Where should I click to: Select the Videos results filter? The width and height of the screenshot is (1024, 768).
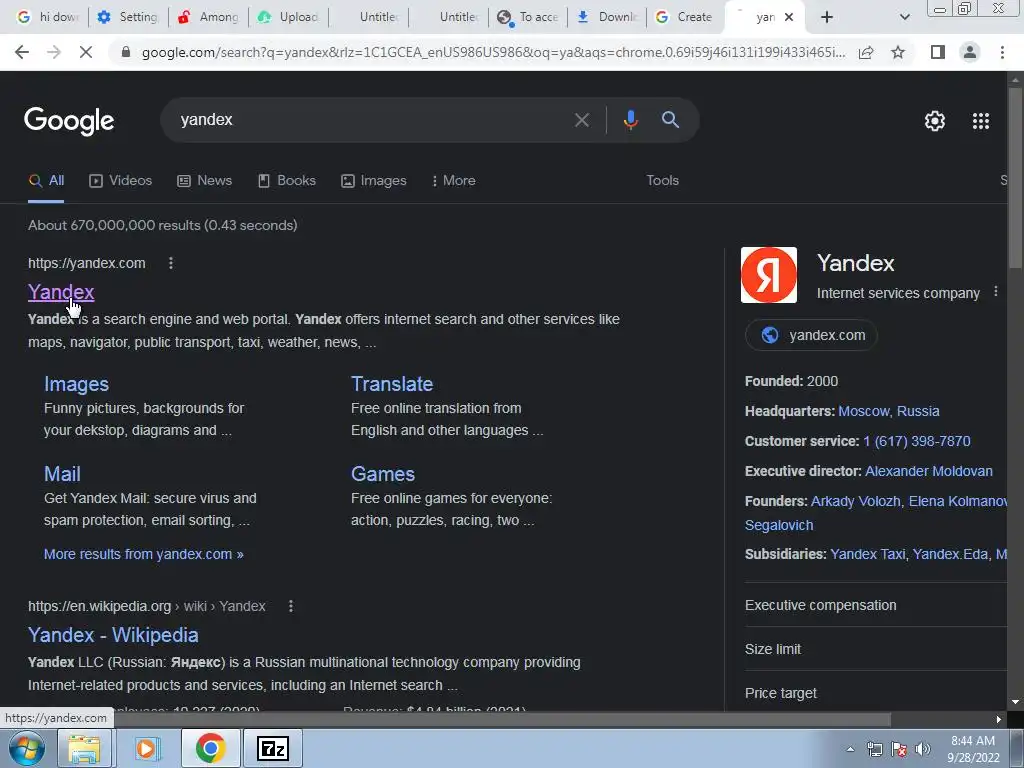121,181
